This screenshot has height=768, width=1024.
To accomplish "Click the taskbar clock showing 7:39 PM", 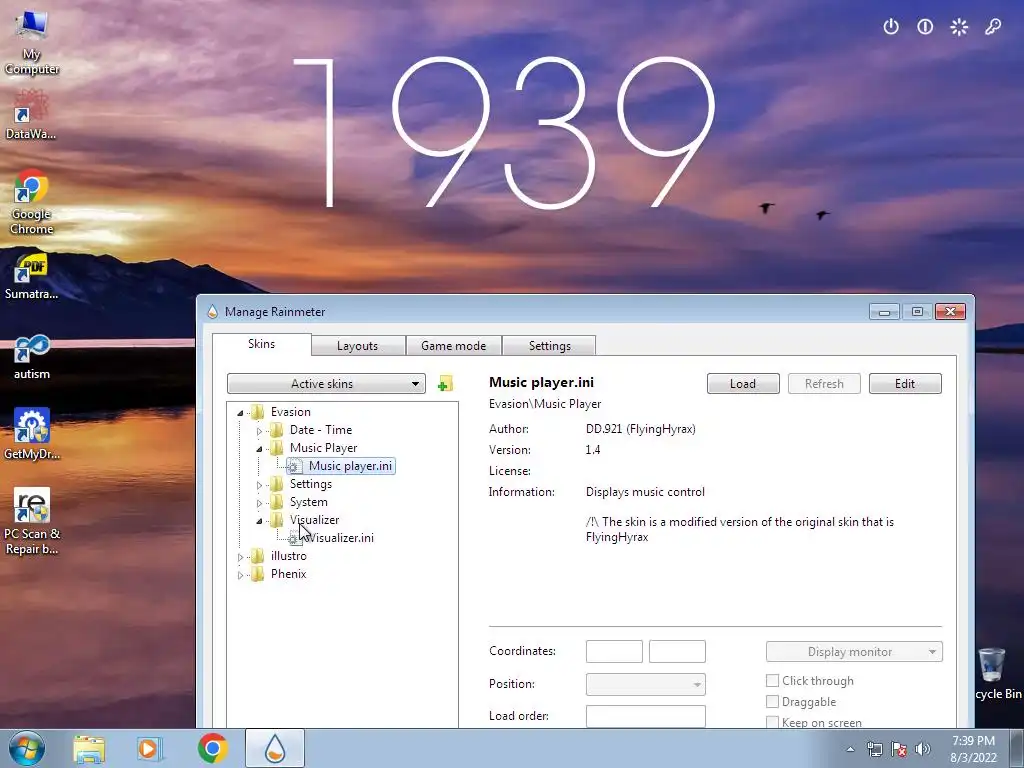I will coord(973,749).
